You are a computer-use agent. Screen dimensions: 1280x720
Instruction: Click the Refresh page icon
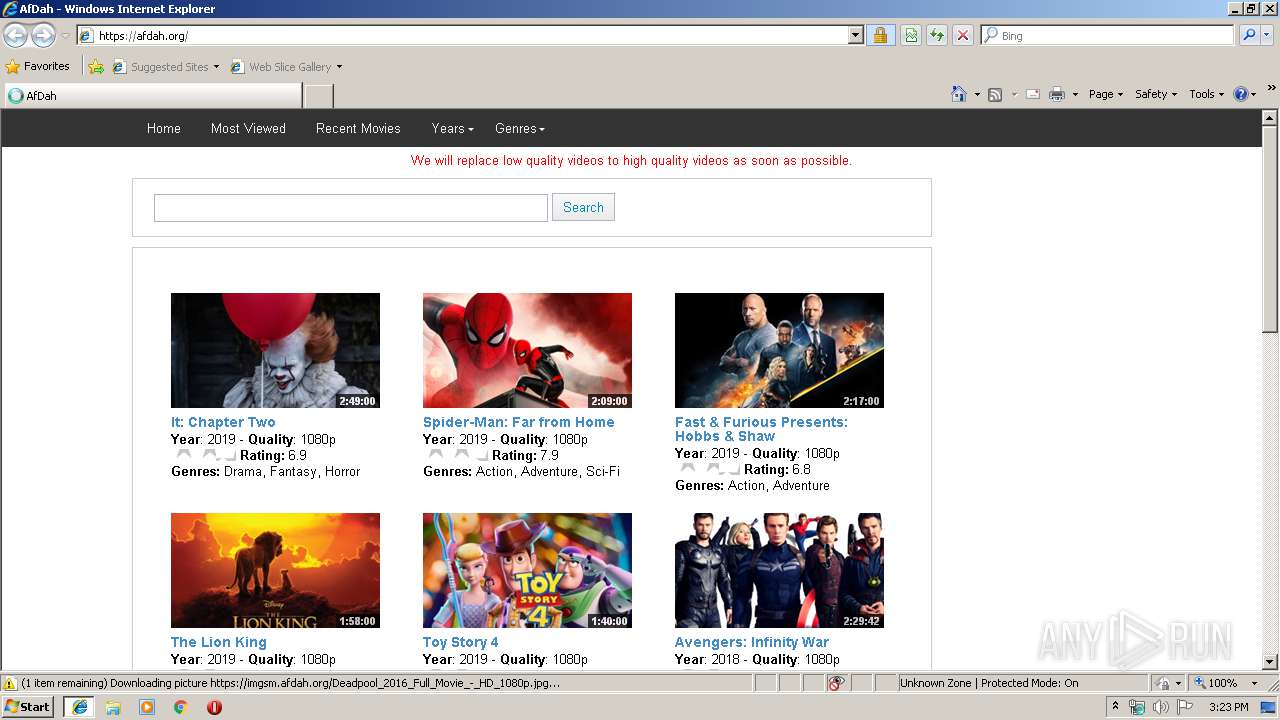coord(937,35)
